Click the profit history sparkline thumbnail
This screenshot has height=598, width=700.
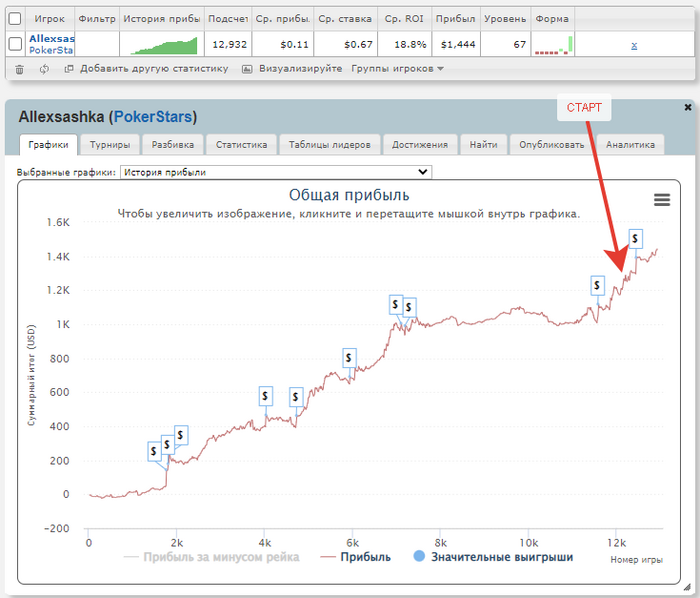163,46
